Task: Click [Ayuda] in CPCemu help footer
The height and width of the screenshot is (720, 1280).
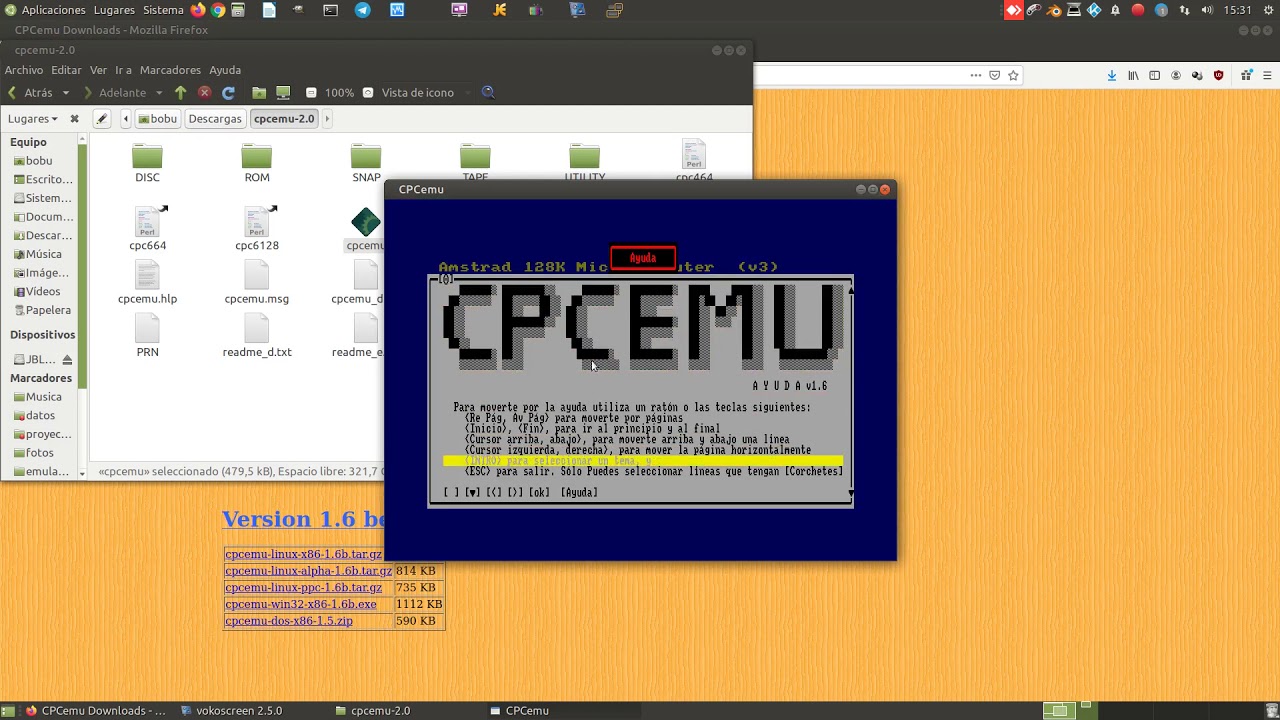Action: 579,492
